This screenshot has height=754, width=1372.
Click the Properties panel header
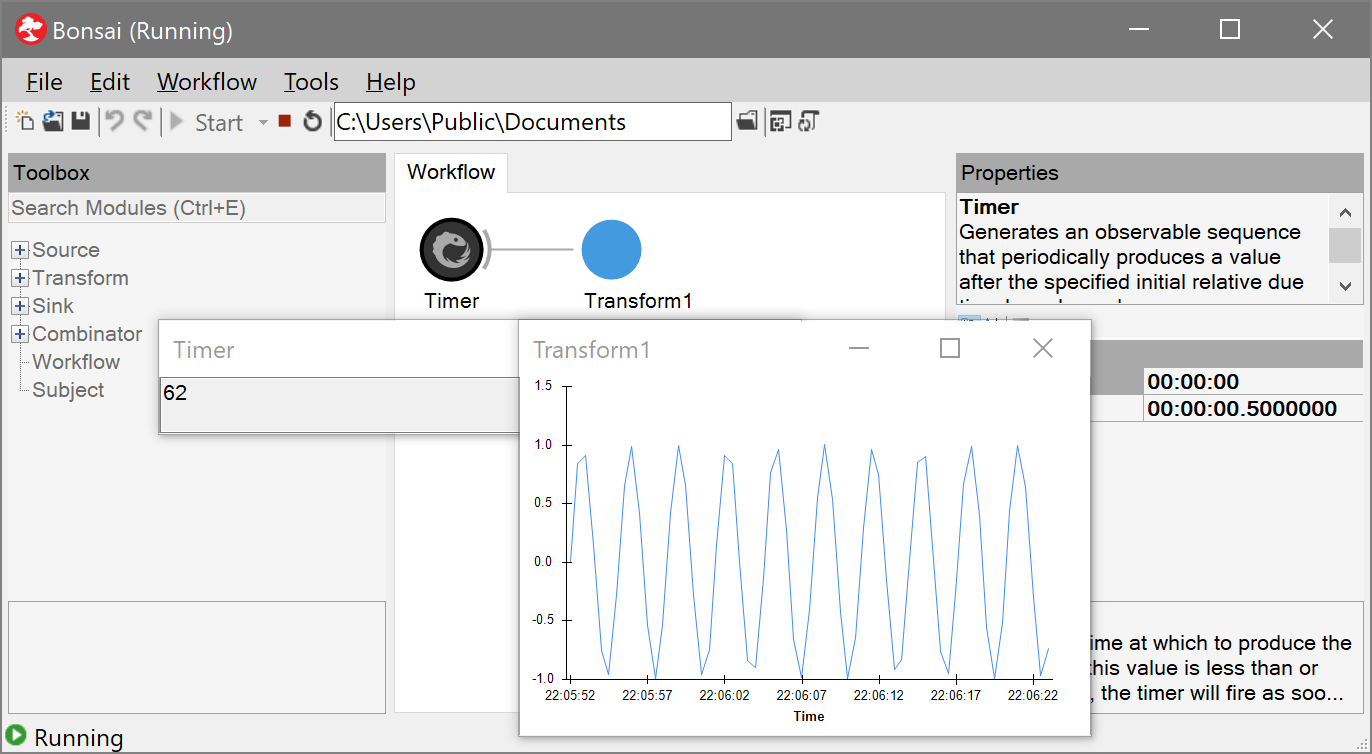[x=1160, y=173]
